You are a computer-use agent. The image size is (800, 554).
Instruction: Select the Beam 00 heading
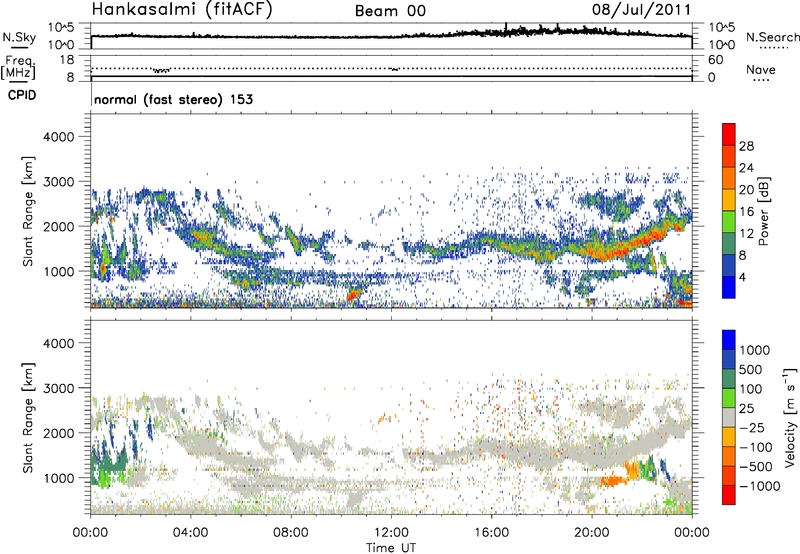click(390, 11)
